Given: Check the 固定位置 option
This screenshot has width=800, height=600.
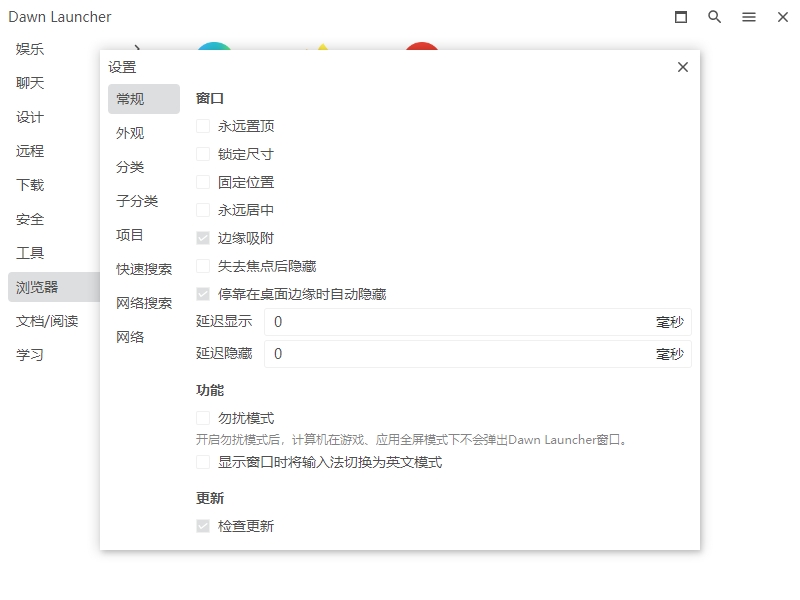Looking at the screenshot, I should 203,182.
